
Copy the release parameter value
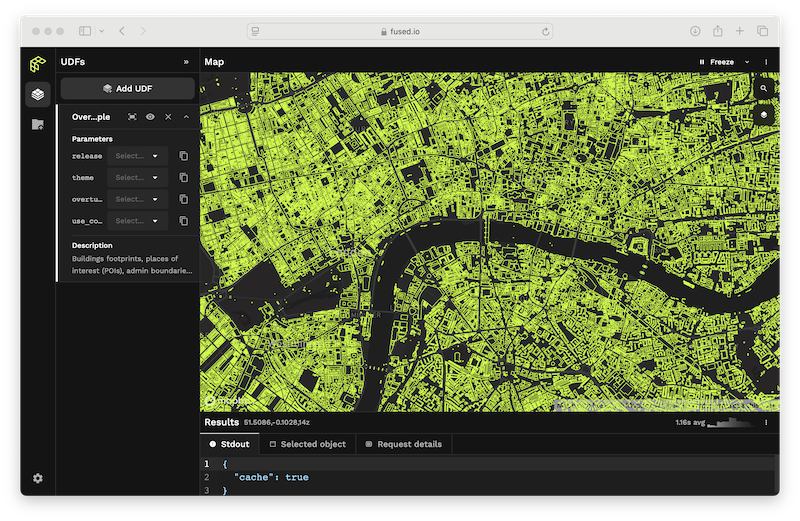coord(184,156)
